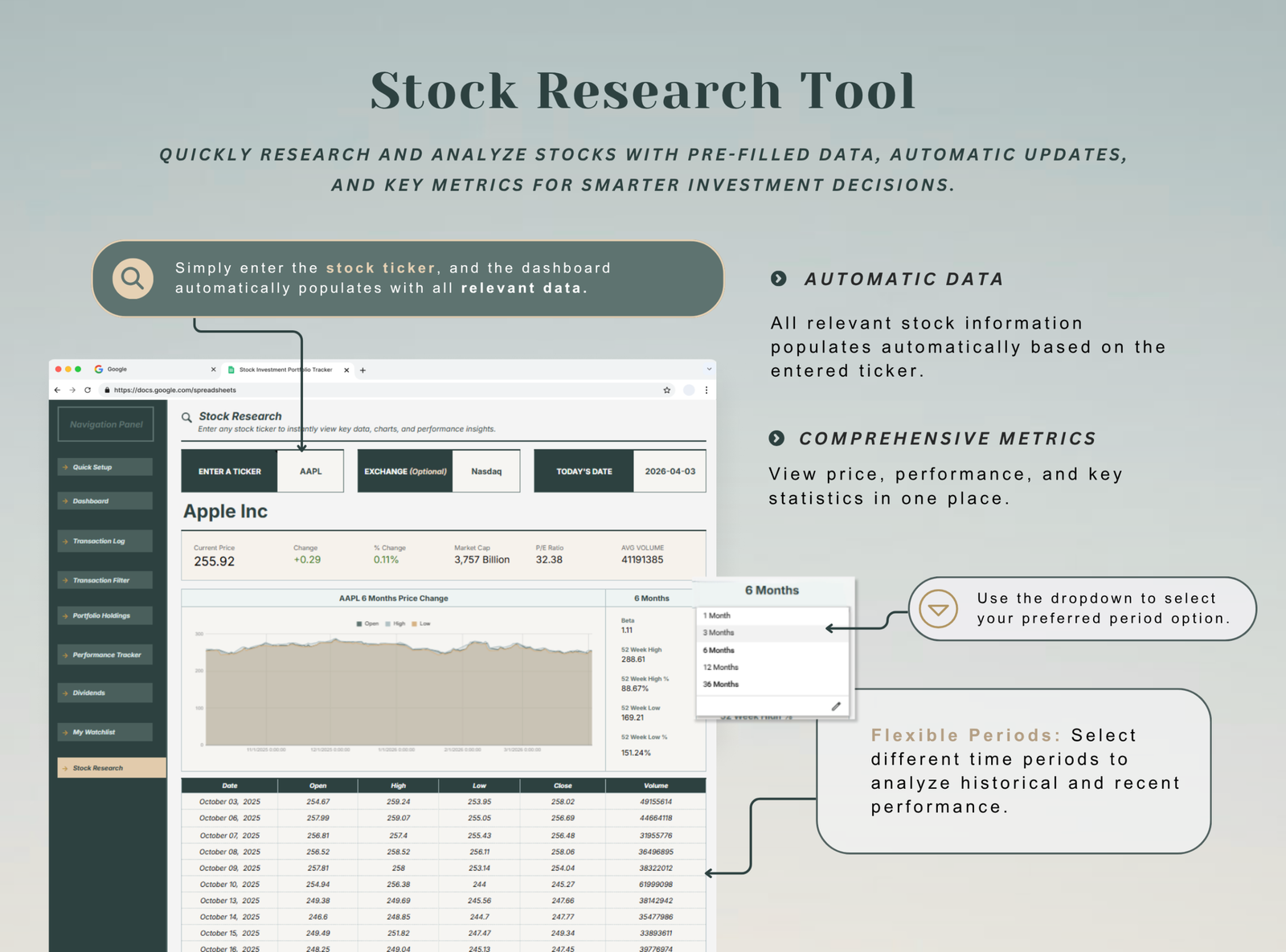
Task: Select the volume cell 49155614
Action: [656, 802]
